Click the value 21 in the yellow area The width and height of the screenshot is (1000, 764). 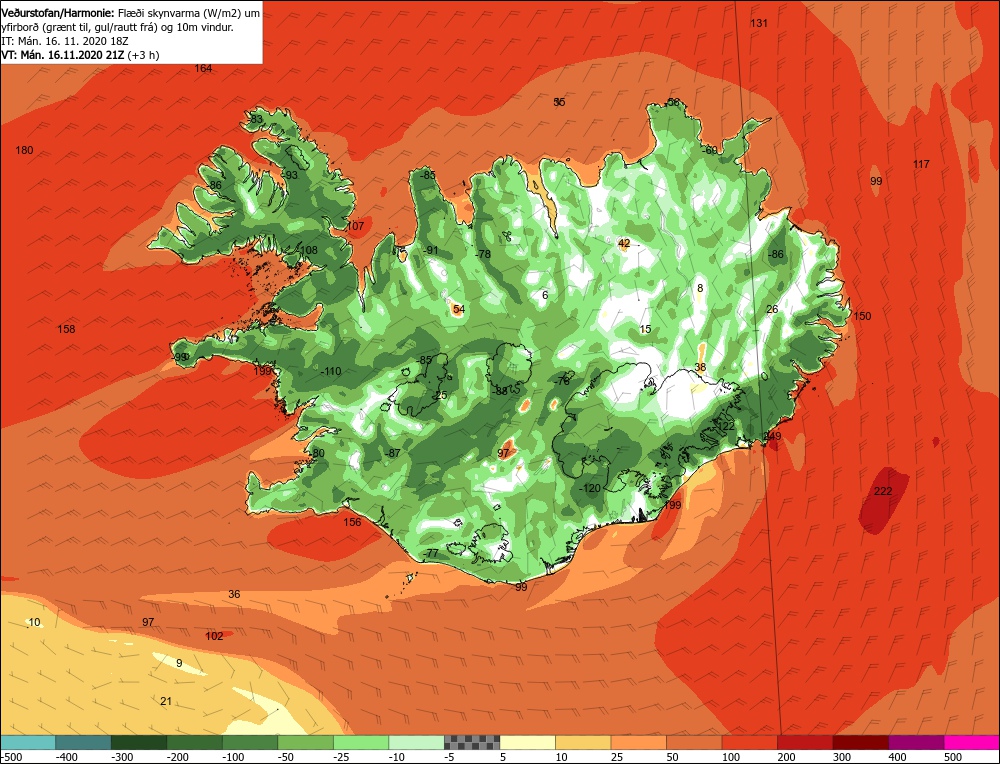(x=166, y=702)
